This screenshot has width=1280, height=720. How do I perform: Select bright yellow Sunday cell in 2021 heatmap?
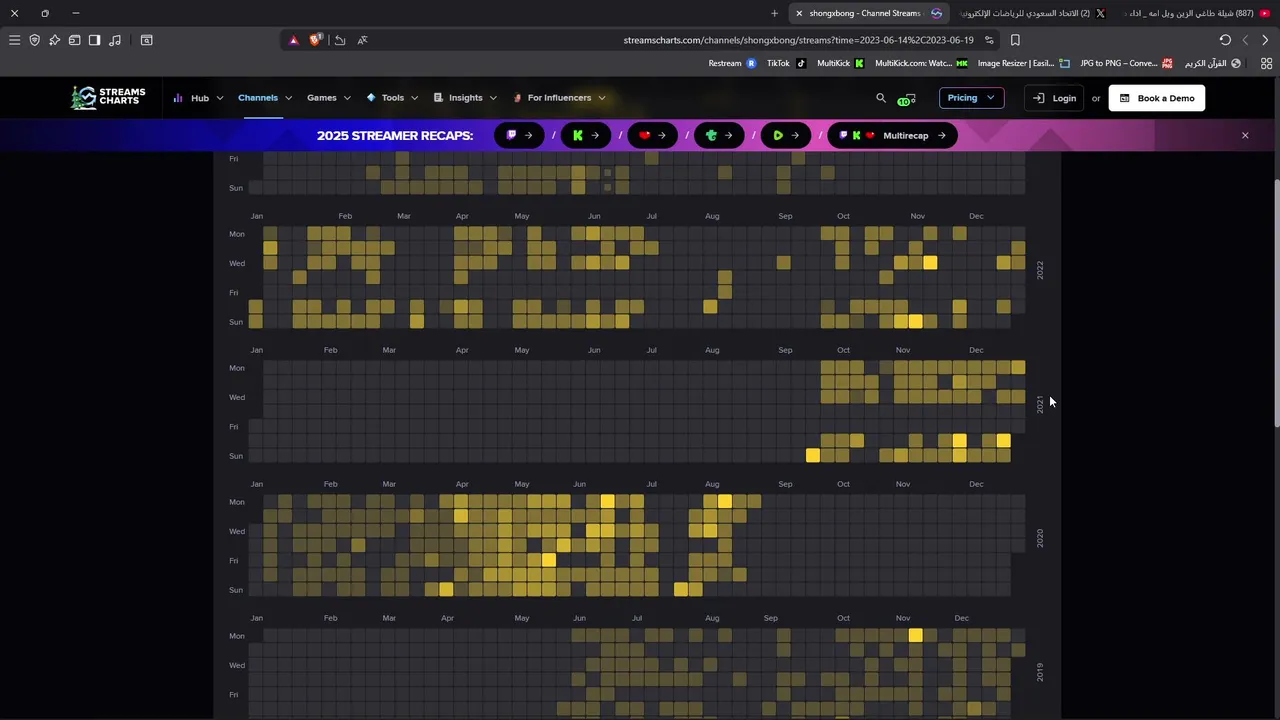(x=812, y=455)
